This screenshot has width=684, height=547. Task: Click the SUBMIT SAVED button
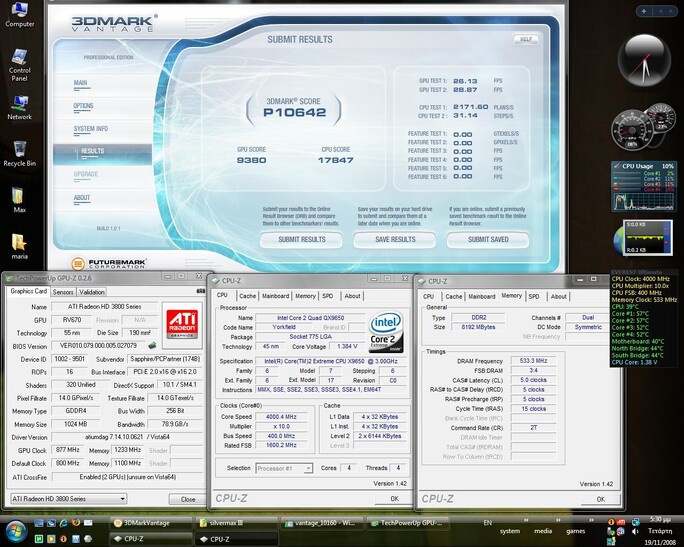click(488, 239)
